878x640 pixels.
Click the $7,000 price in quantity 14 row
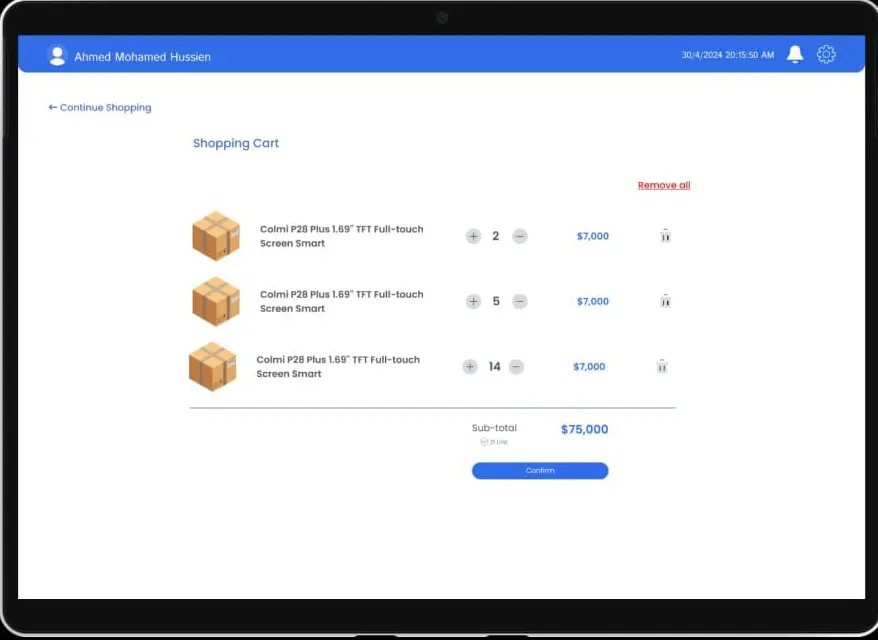[589, 367]
